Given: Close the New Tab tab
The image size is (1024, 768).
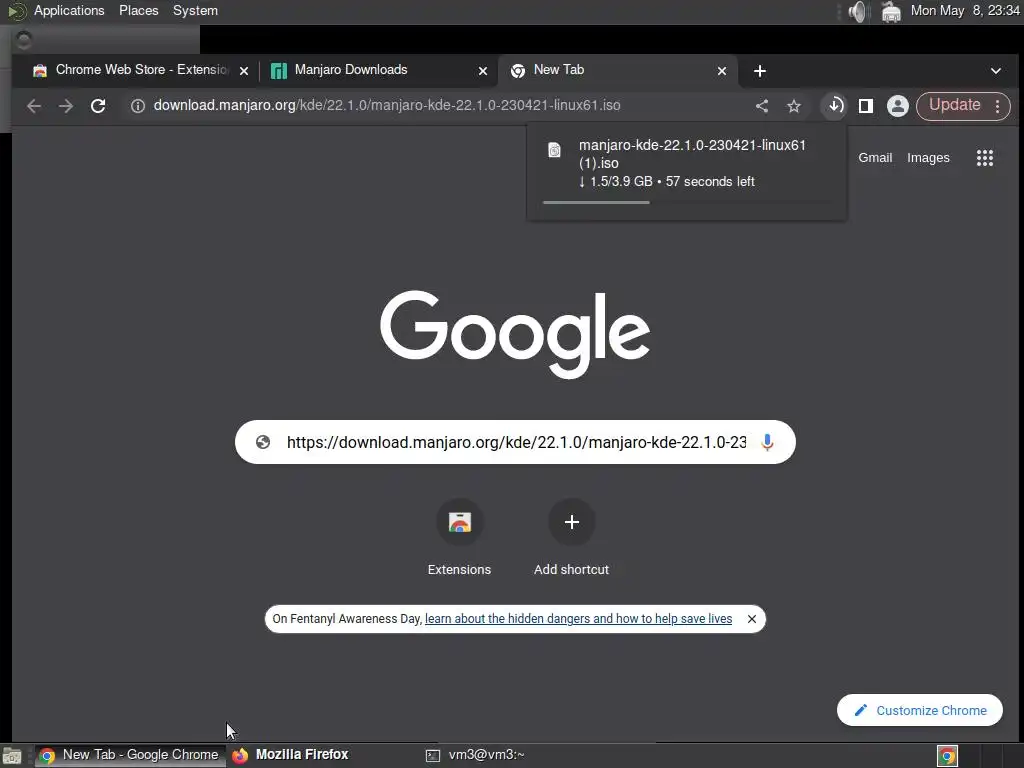Looking at the screenshot, I should 722,71.
